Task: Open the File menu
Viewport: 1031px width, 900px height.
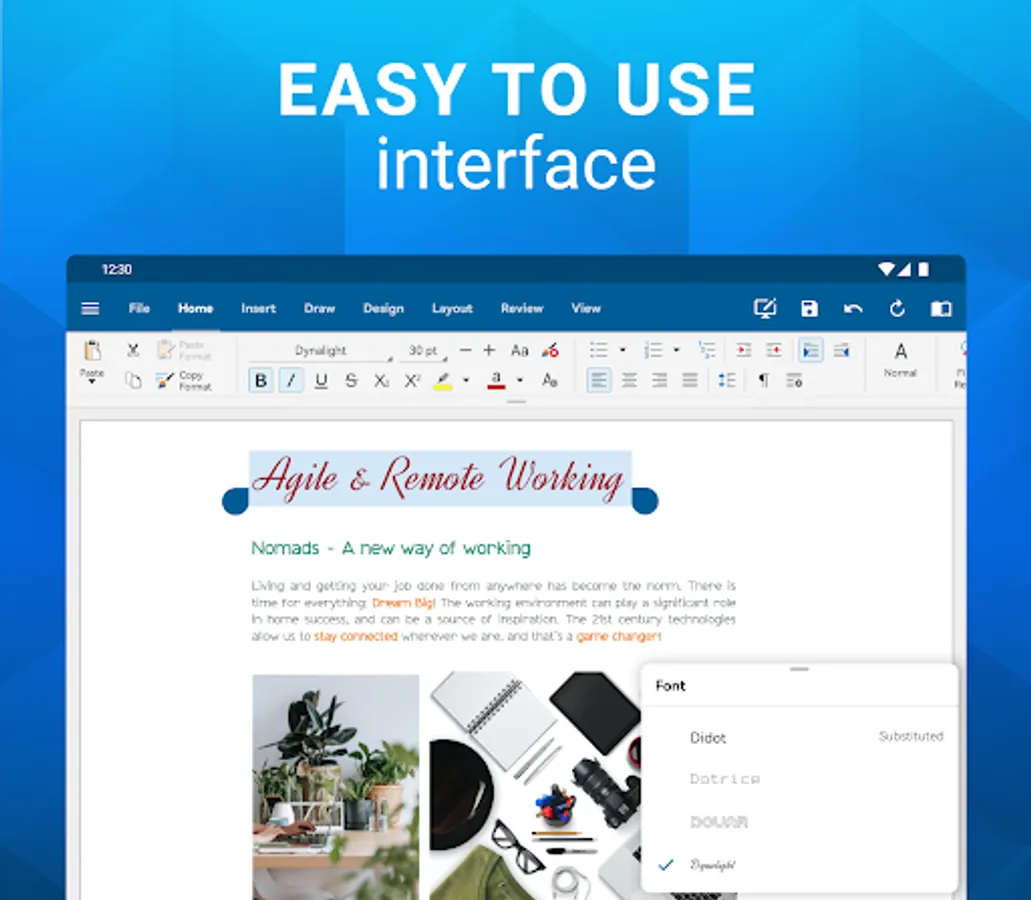Action: point(139,308)
